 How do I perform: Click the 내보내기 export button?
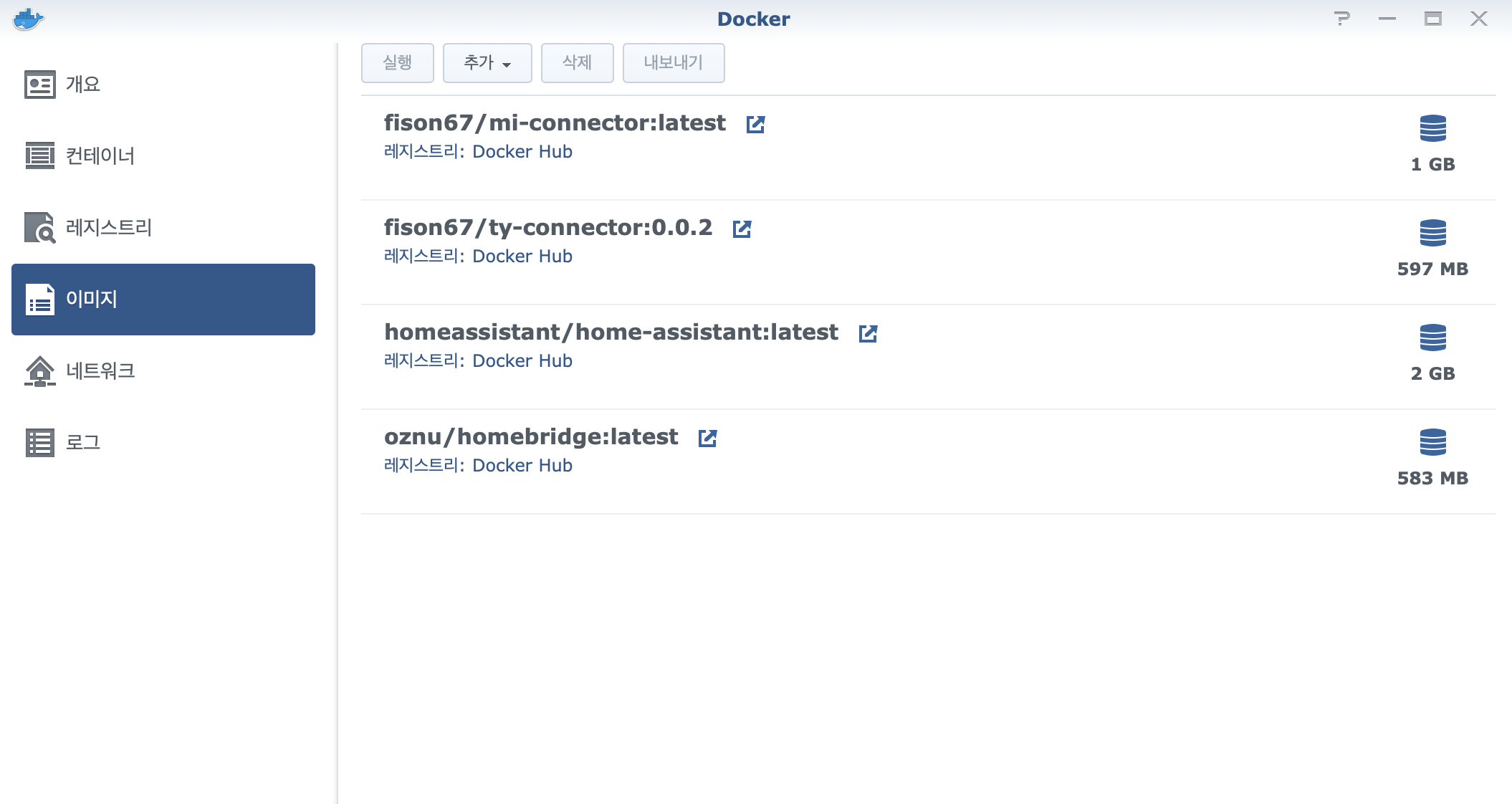pos(673,63)
